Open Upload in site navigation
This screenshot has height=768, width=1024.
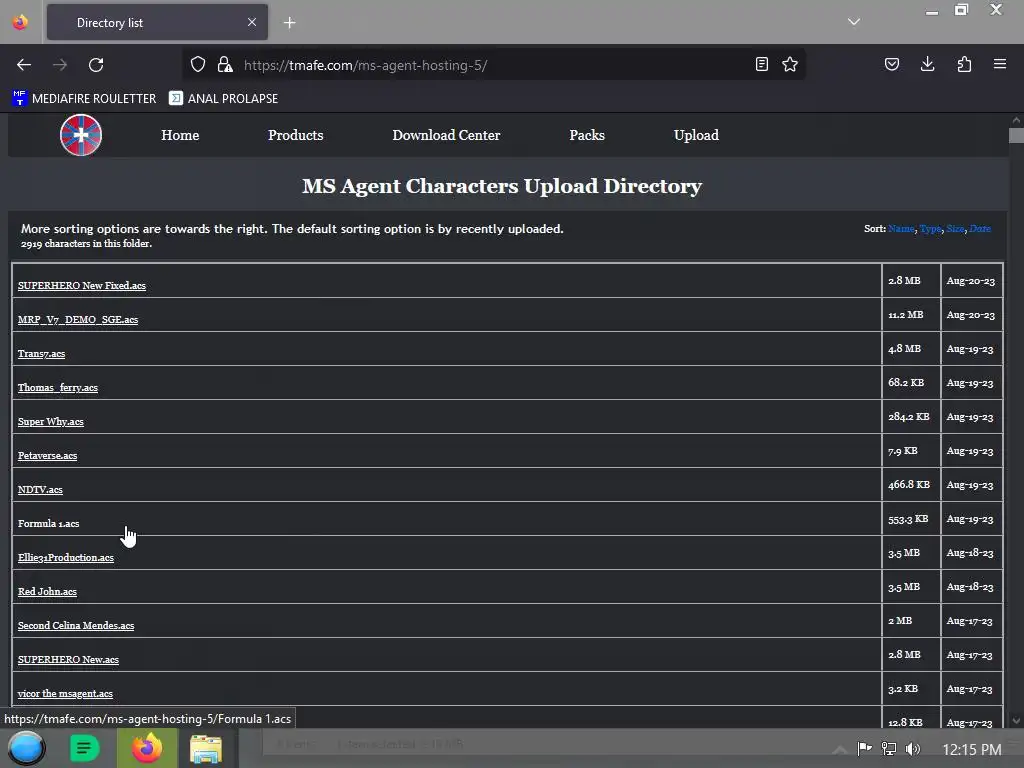(696, 135)
